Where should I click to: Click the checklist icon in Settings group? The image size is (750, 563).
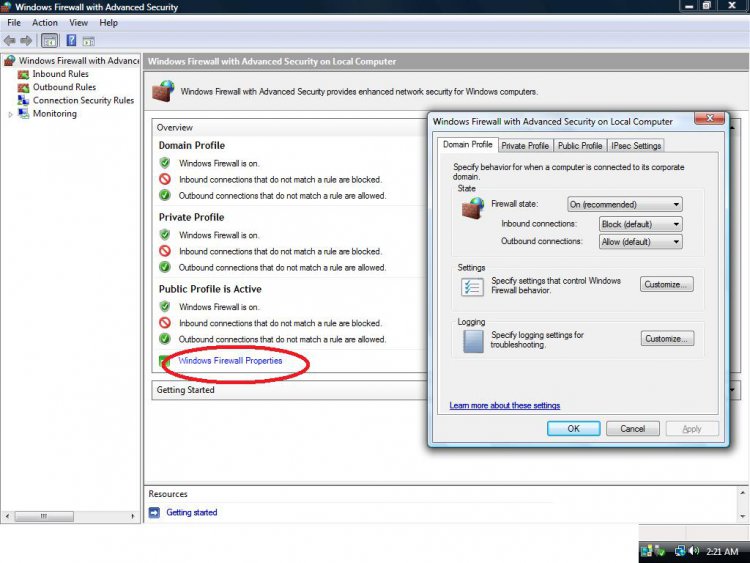[x=472, y=287]
